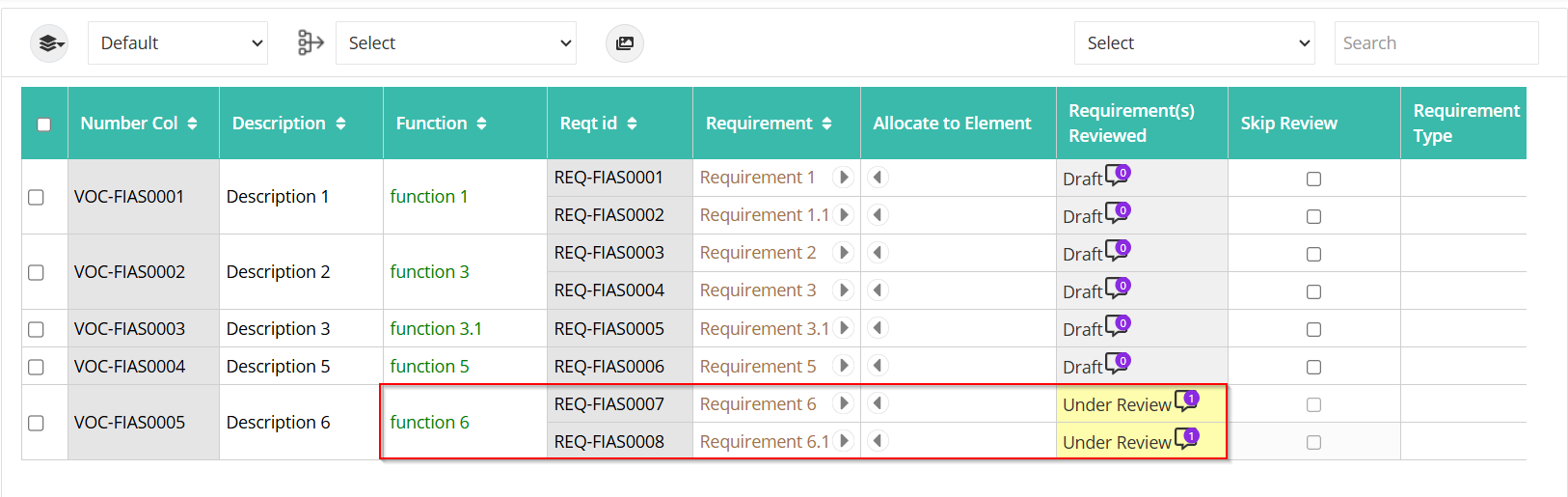Open comment bubble for REQ-FIAS0001 Draft
This screenshot has height=497, width=1568.
click(x=1118, y=175)
